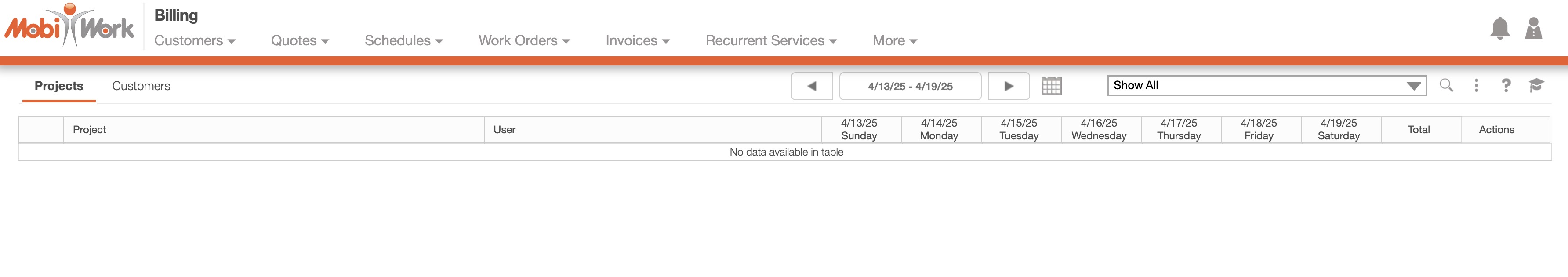Click the search magnifier icon
This screenshot has width=1568, height=277.
[1446, 86]
